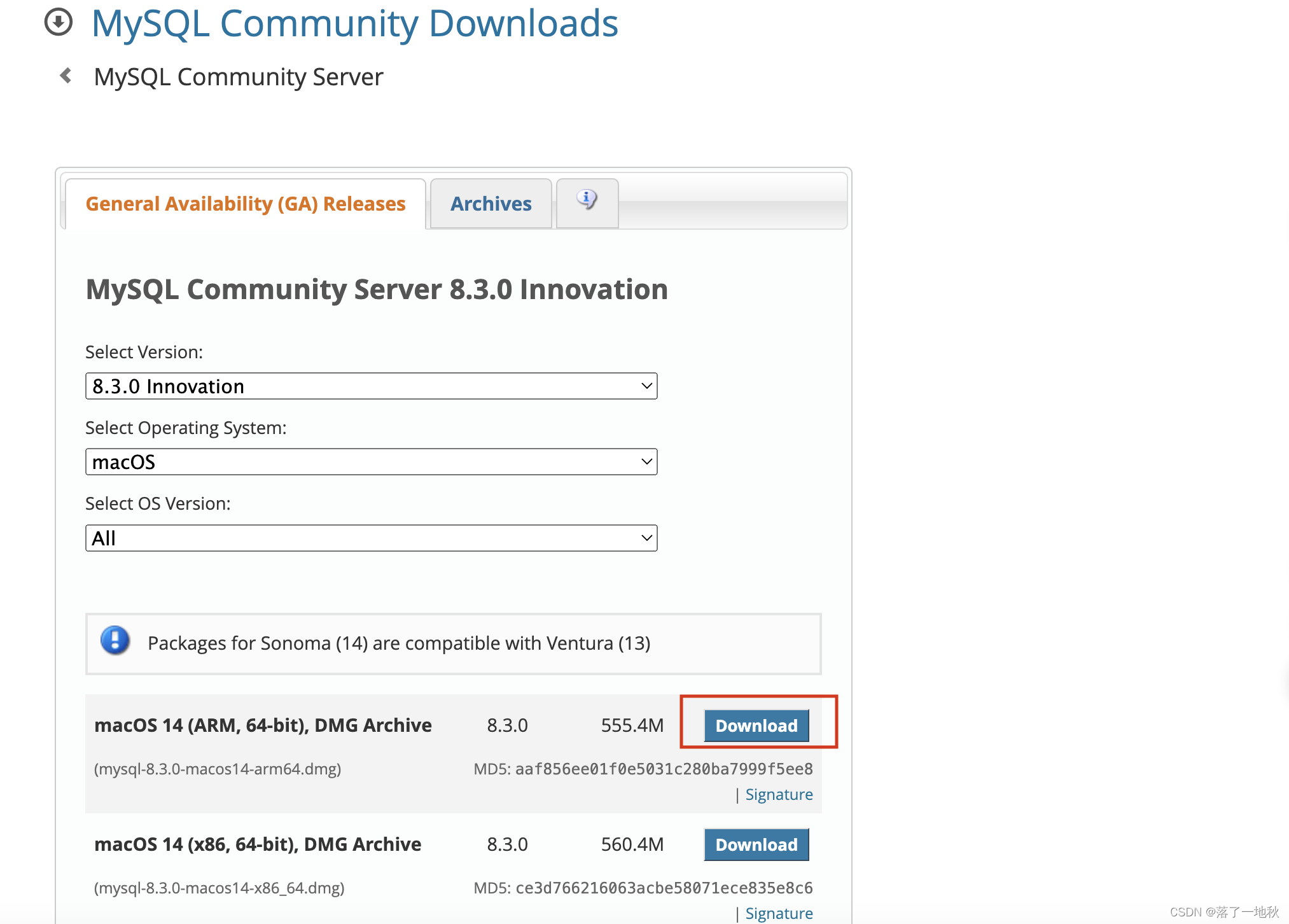Download the macOS 14 x86 DMG Archive
This screenshot has height=924, width=1289.
coord(756,844)
